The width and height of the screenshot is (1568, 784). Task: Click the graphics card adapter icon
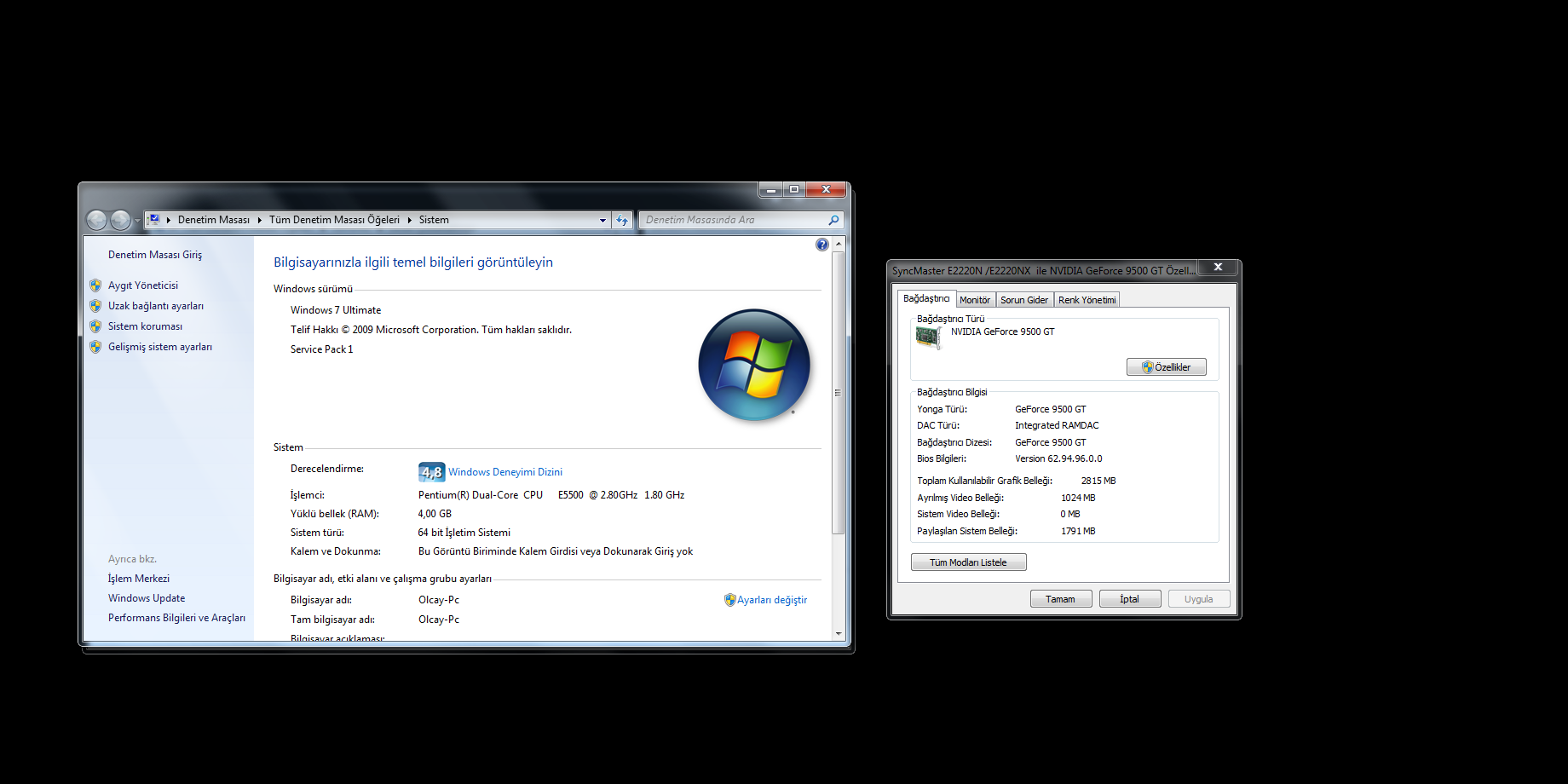pyautogui.click(x=928, y=337)
